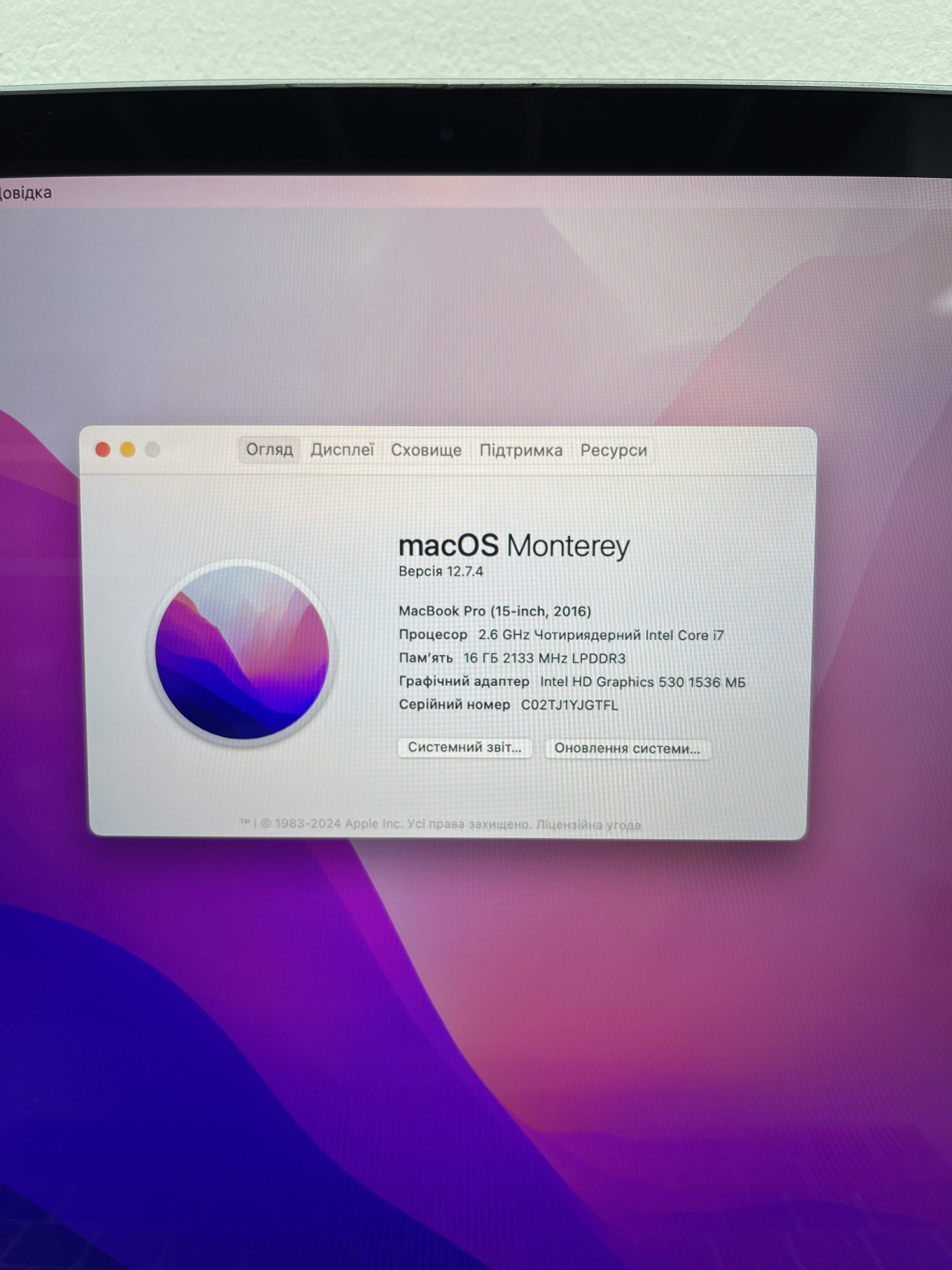Open the Довідка menu in menu bar
This screenshot has height=1270, width=952.
coord(25,192)
